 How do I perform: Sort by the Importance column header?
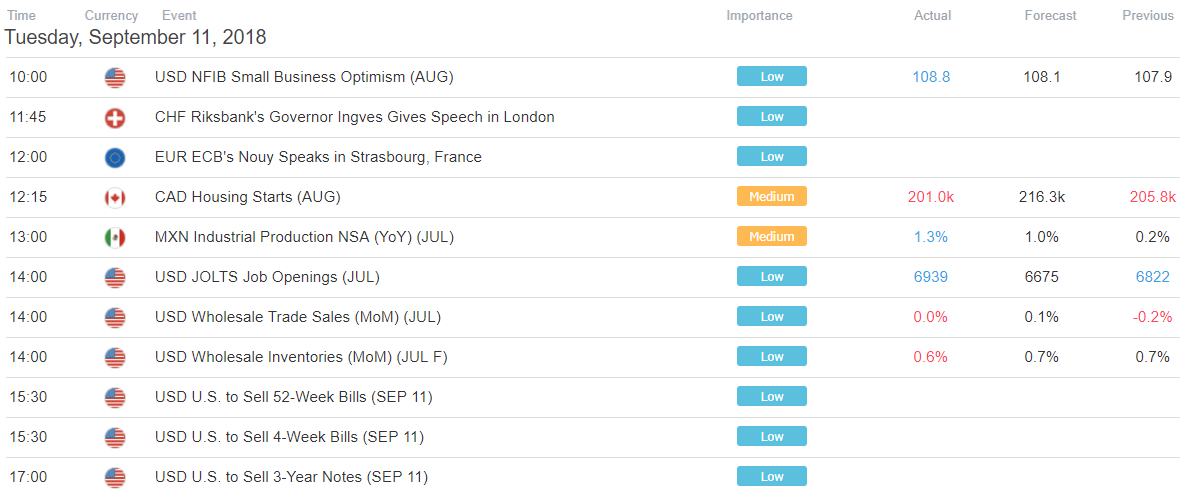tap(759, 15)
